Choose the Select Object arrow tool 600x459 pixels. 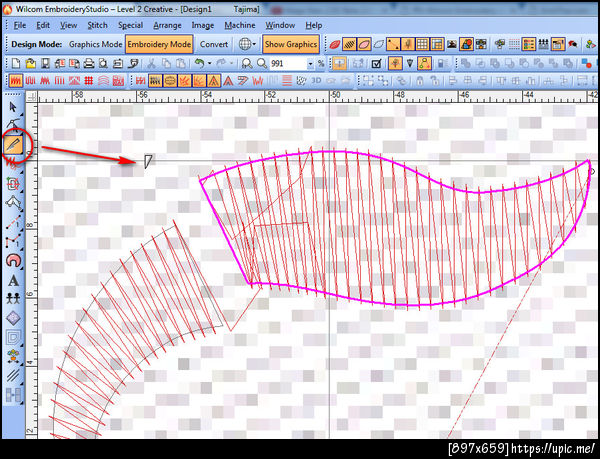(x=13, y=107)
